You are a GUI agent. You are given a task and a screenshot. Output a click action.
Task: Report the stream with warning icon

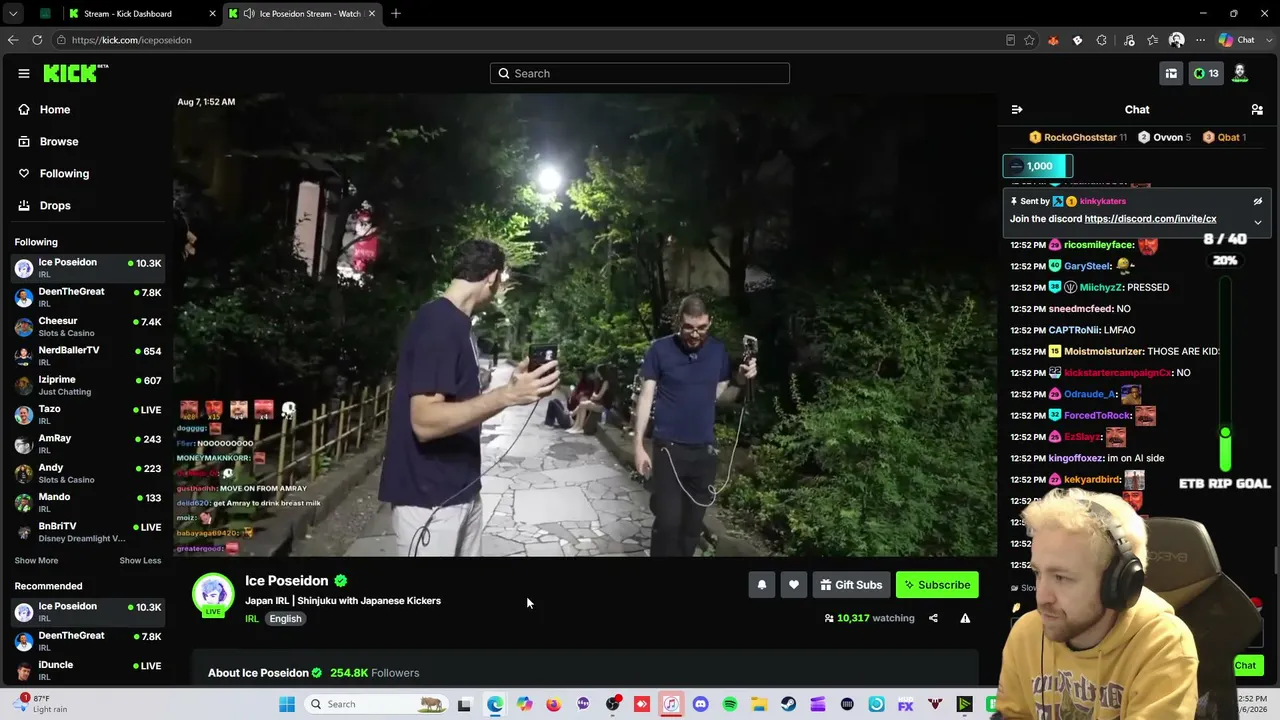coord(965,618)
